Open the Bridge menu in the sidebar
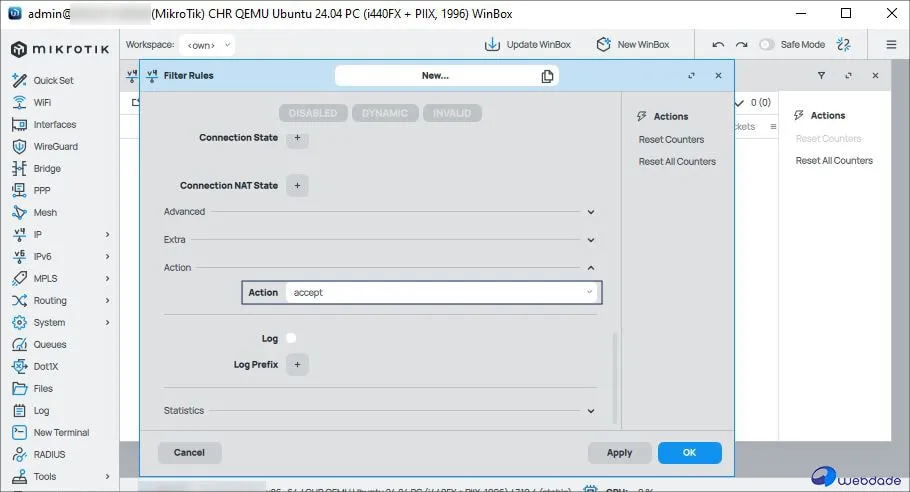 click(x=47, y=169)
